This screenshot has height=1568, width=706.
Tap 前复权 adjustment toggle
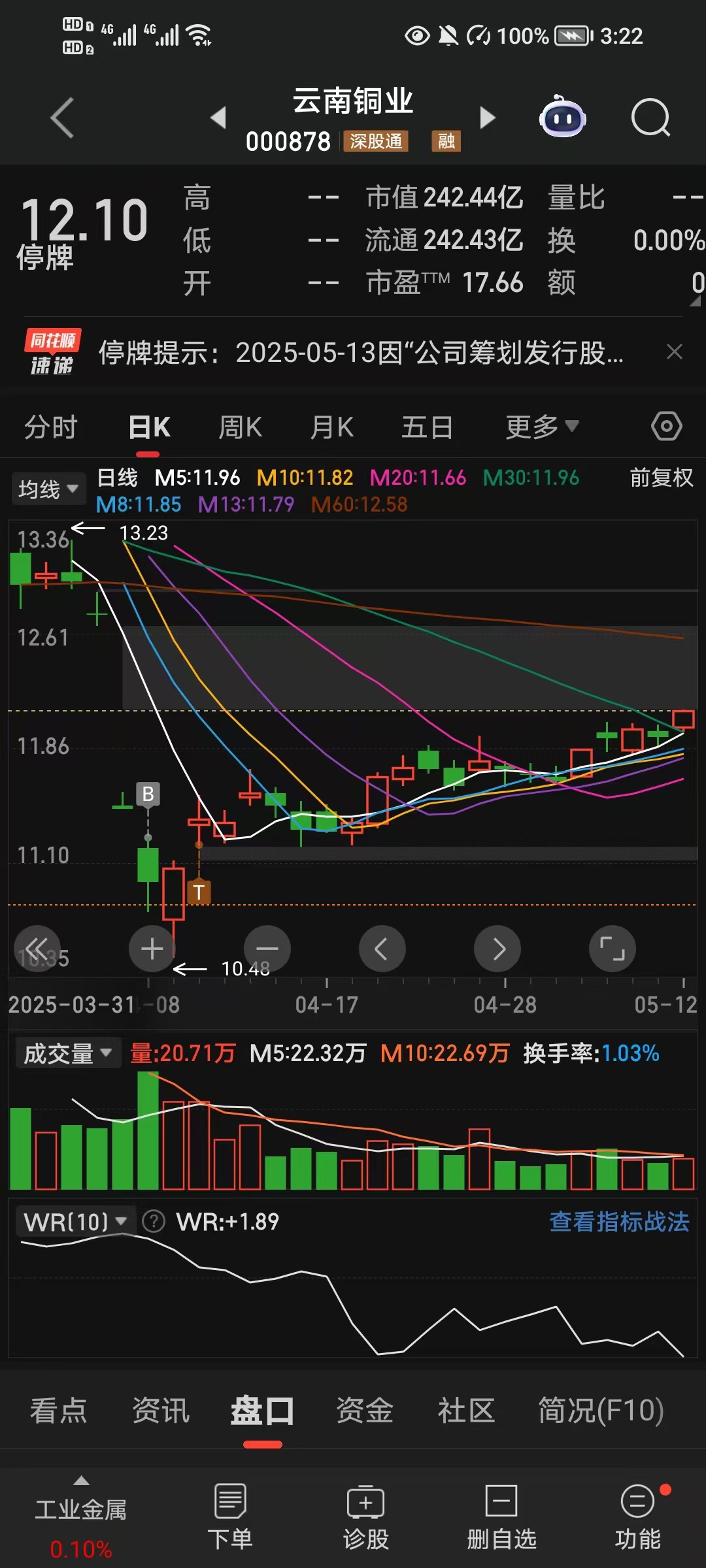pos(661,478)
